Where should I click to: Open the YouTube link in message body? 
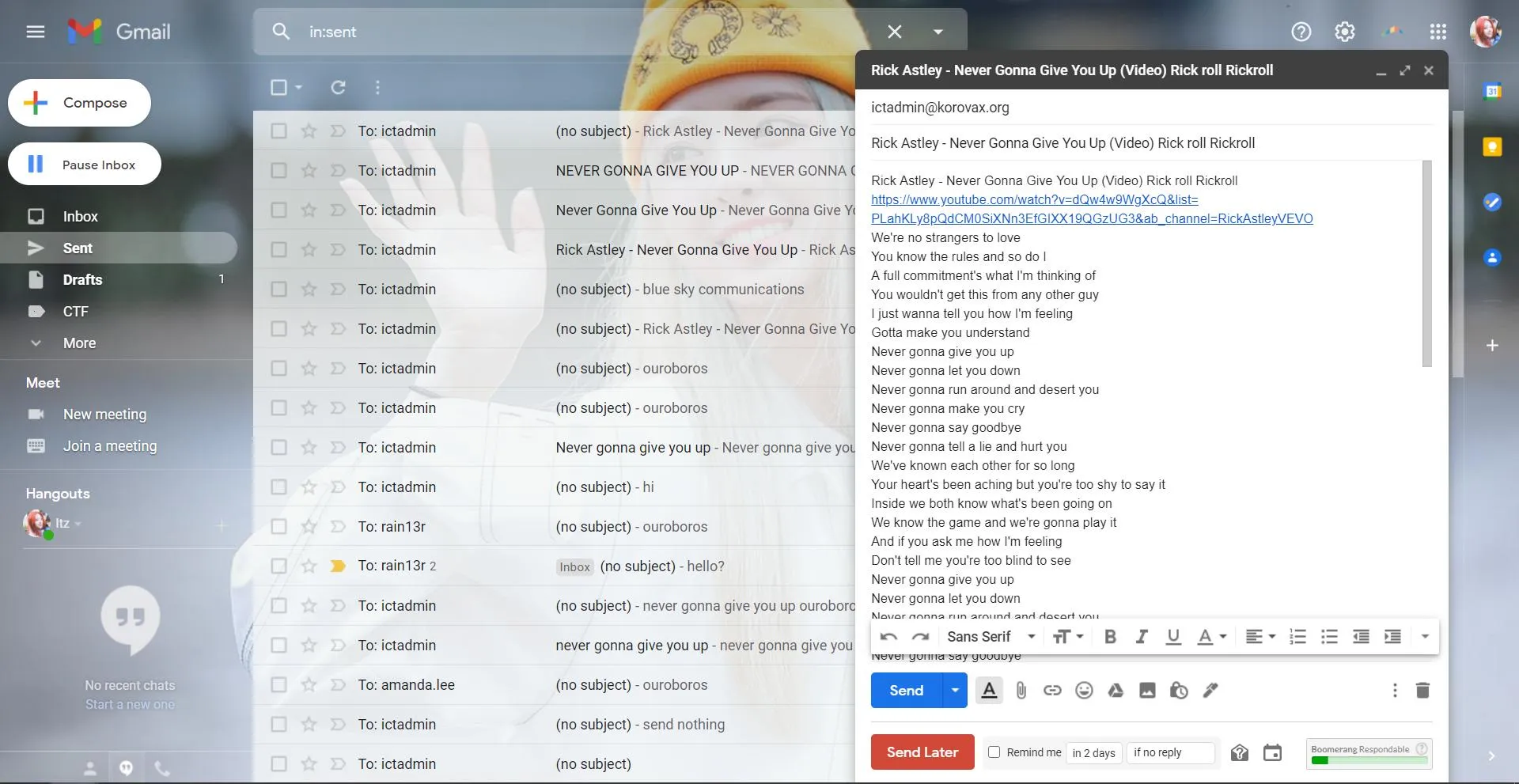1034,200
